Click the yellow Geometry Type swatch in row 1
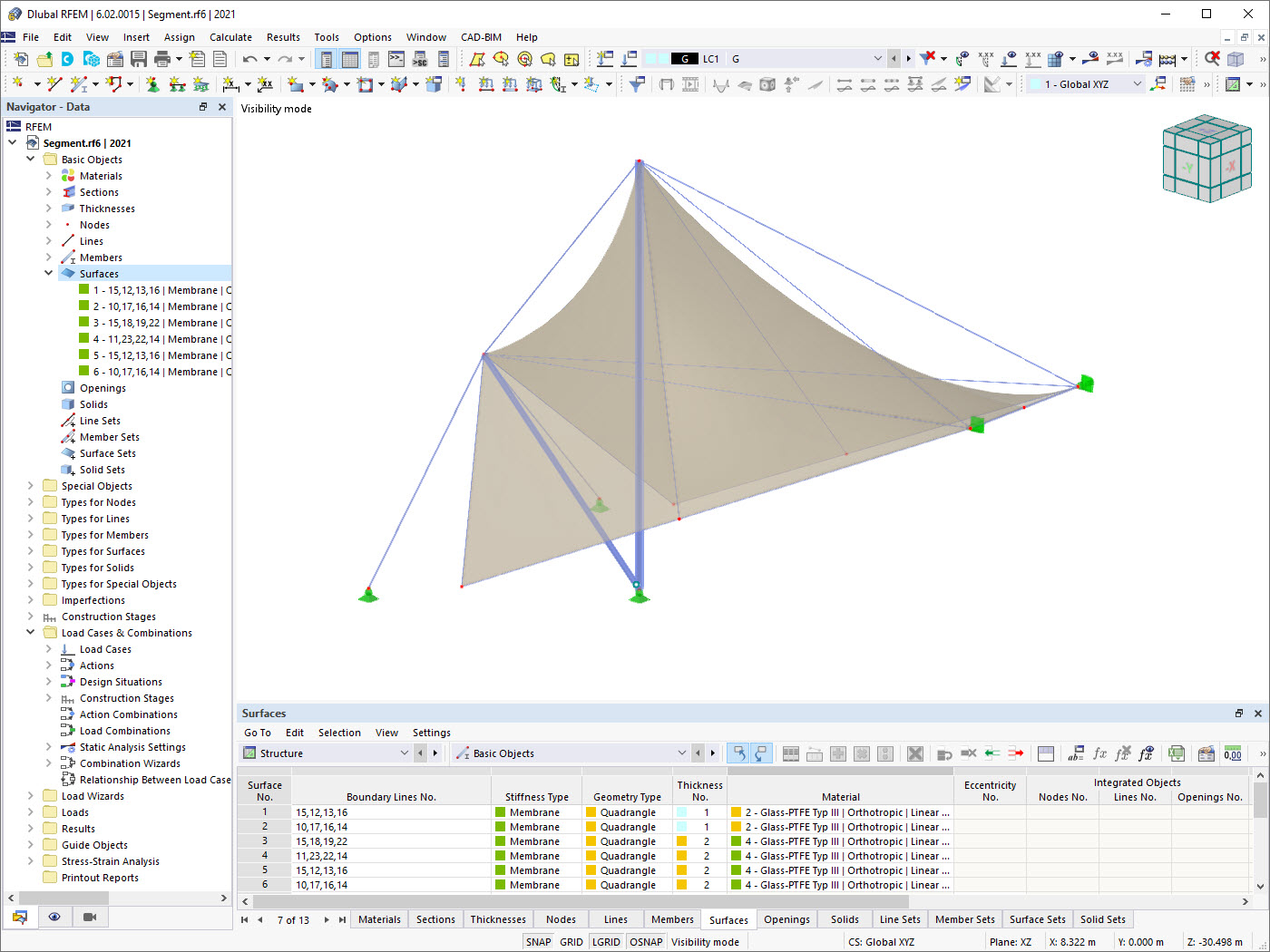This screenshot has height=952, width=1270. point(591,812)
